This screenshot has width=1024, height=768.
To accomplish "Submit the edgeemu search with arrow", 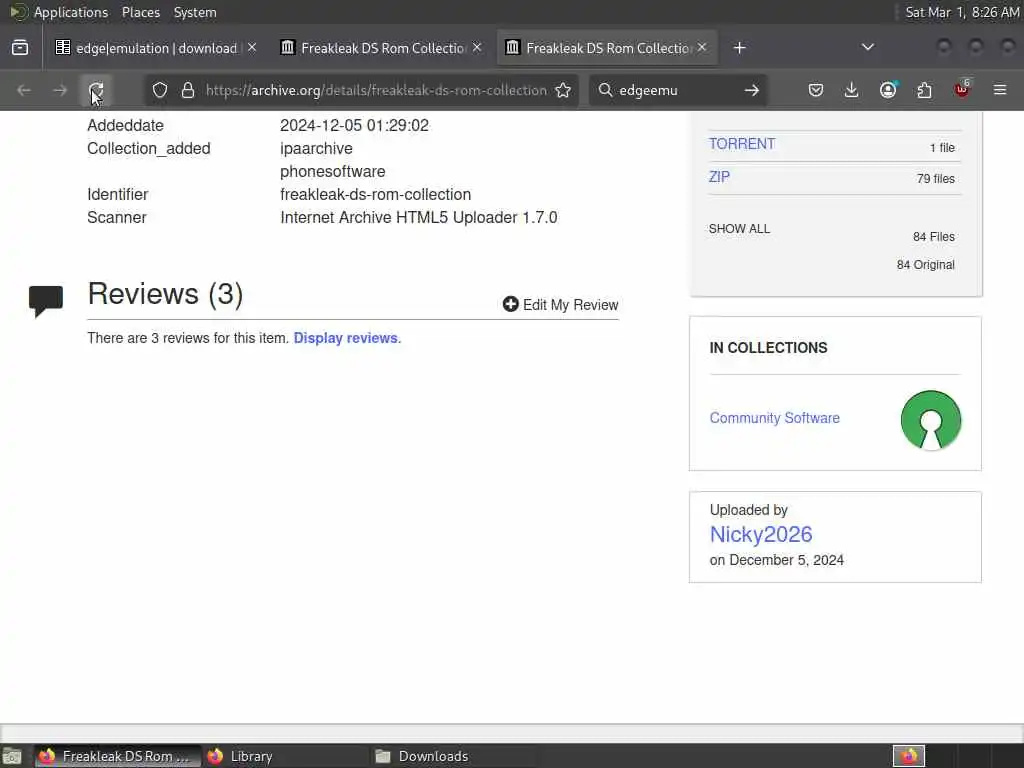I will [752, 90].
